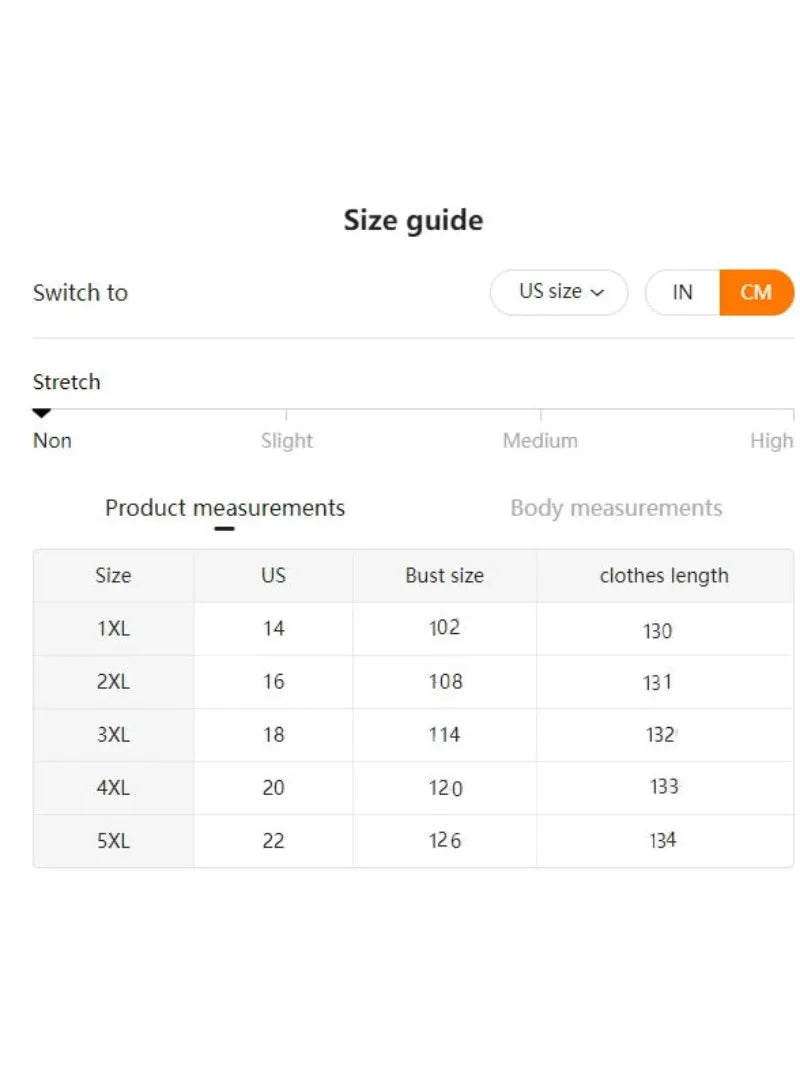The image size is (800, 1067).
Task: Select the CM unit toggle
Action: point(756,292)
